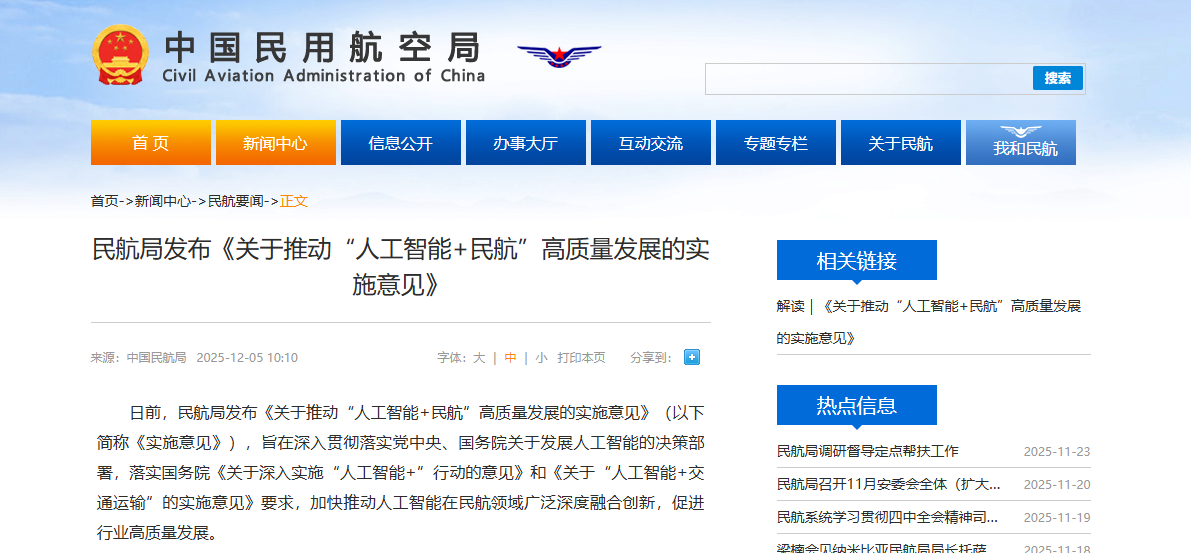Screen dimensions: 1191x553
Task: Open the 新闻中心 navigation tab
Action: (x=276, y=143)
